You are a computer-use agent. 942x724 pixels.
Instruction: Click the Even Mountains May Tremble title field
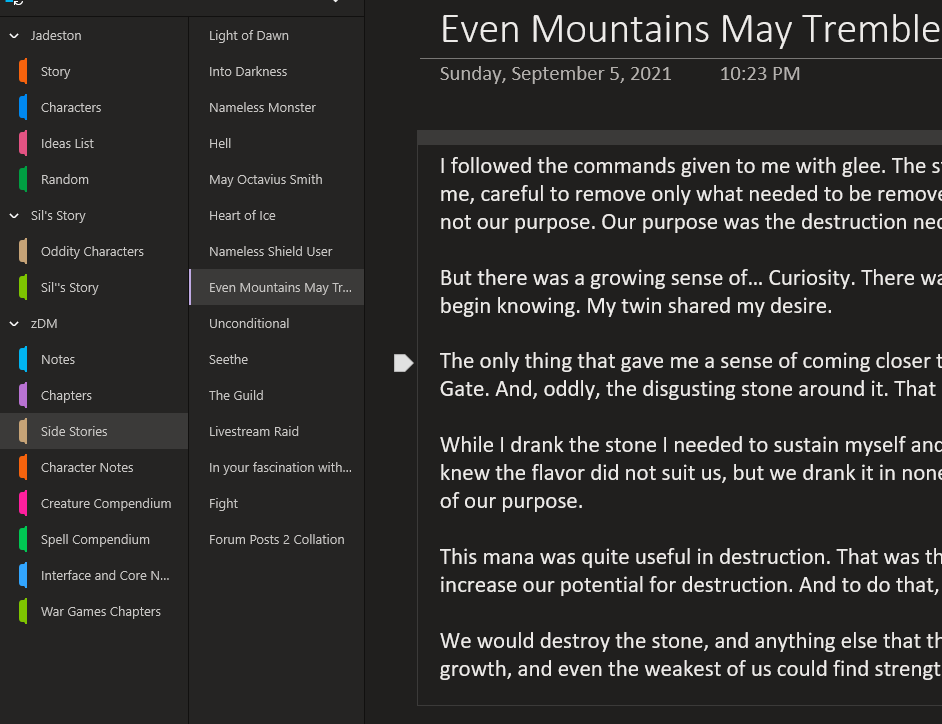690,30
